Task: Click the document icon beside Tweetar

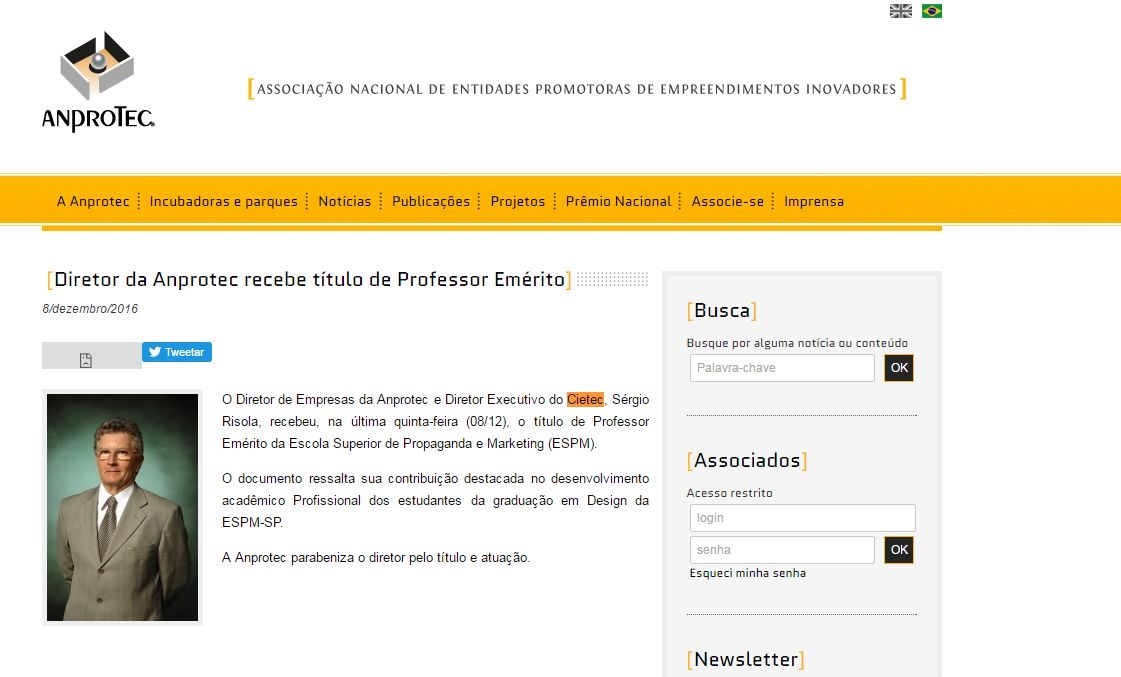Action: click(86, 360)
